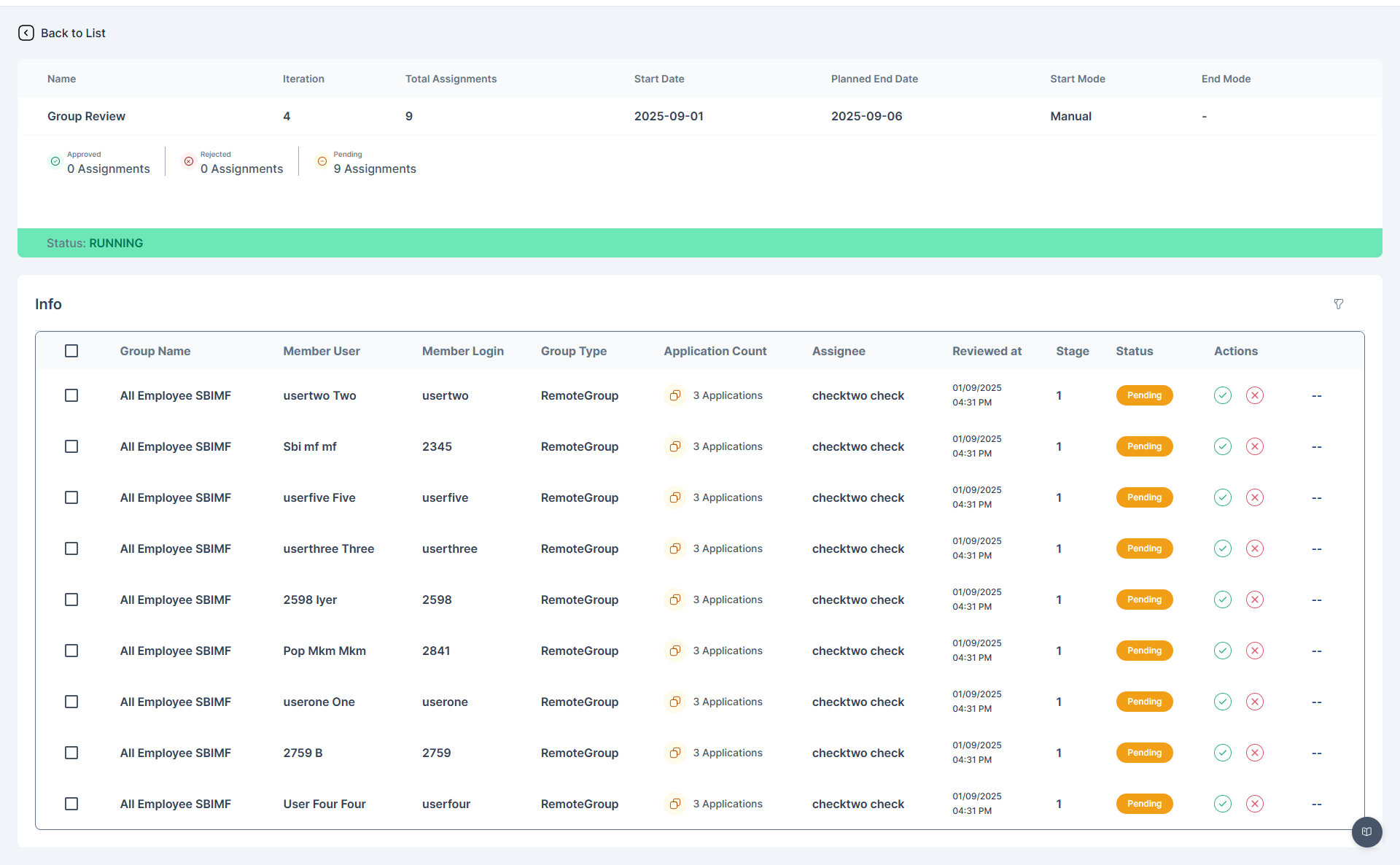Approve the Pop Mkm Mkm assignment

point(1223,651)
